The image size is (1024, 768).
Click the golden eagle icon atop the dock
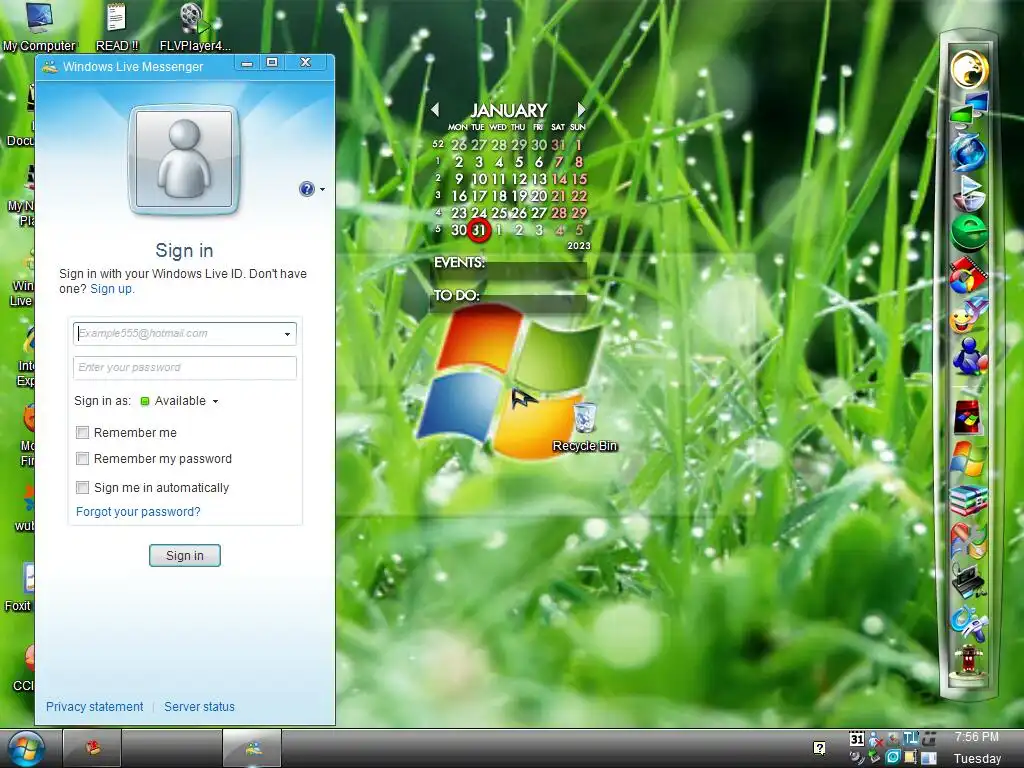click(x=969, y=69)
